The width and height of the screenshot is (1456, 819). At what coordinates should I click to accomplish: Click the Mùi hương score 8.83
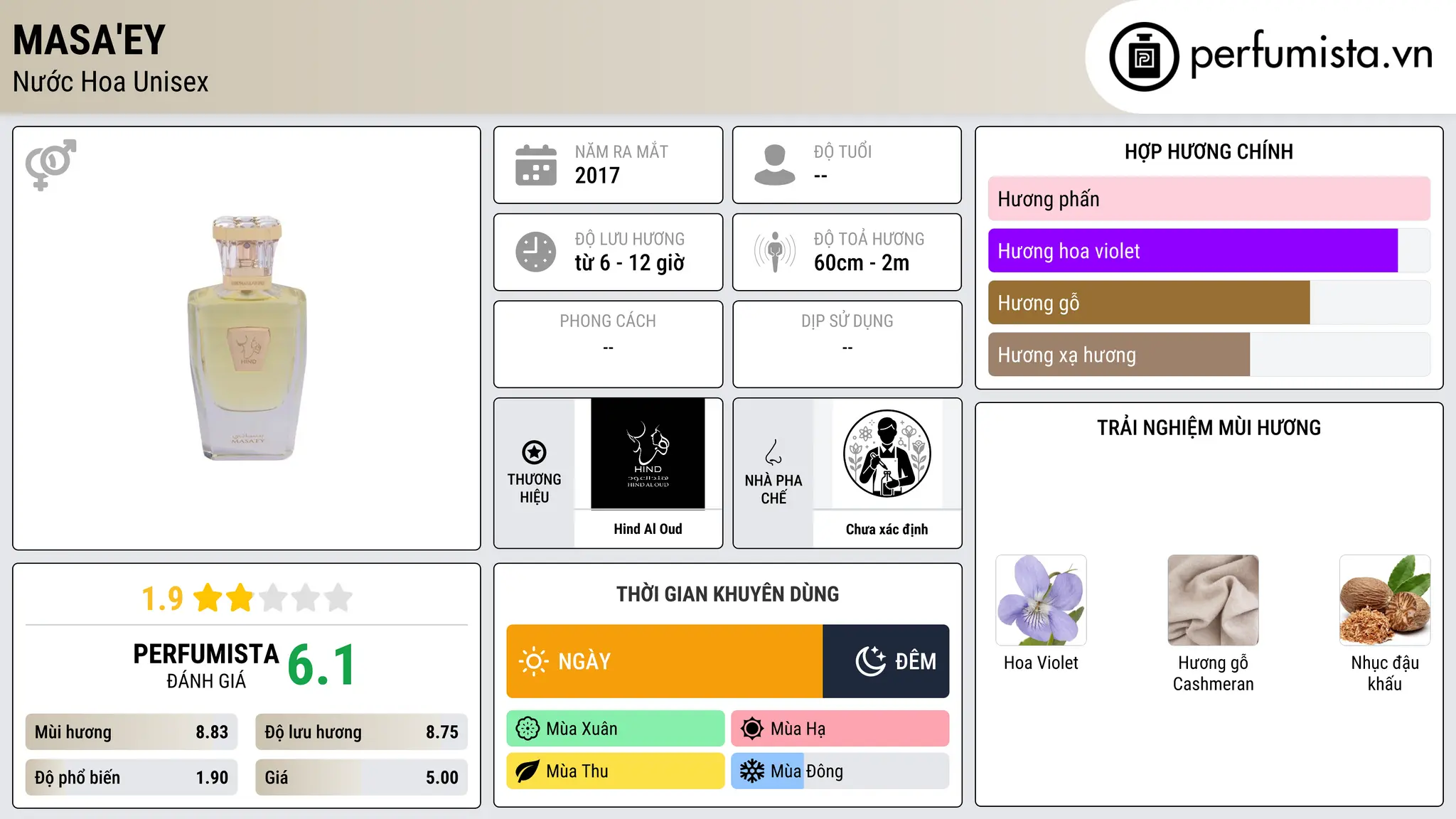click(x=212, y=732)
